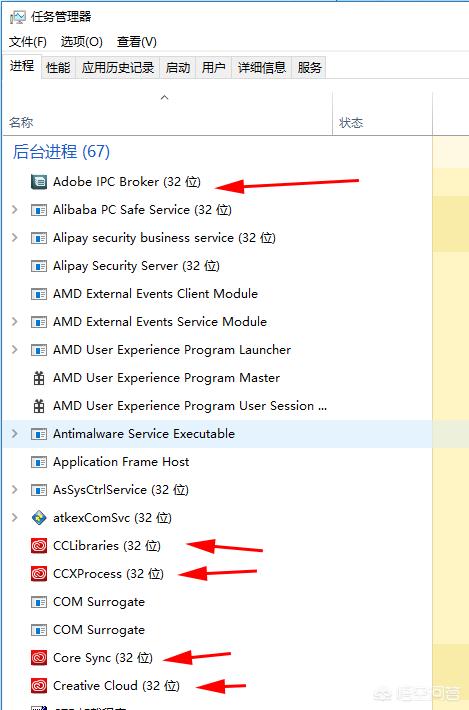Select AMD User Experience Program Master icon

[x=39, y=378]
